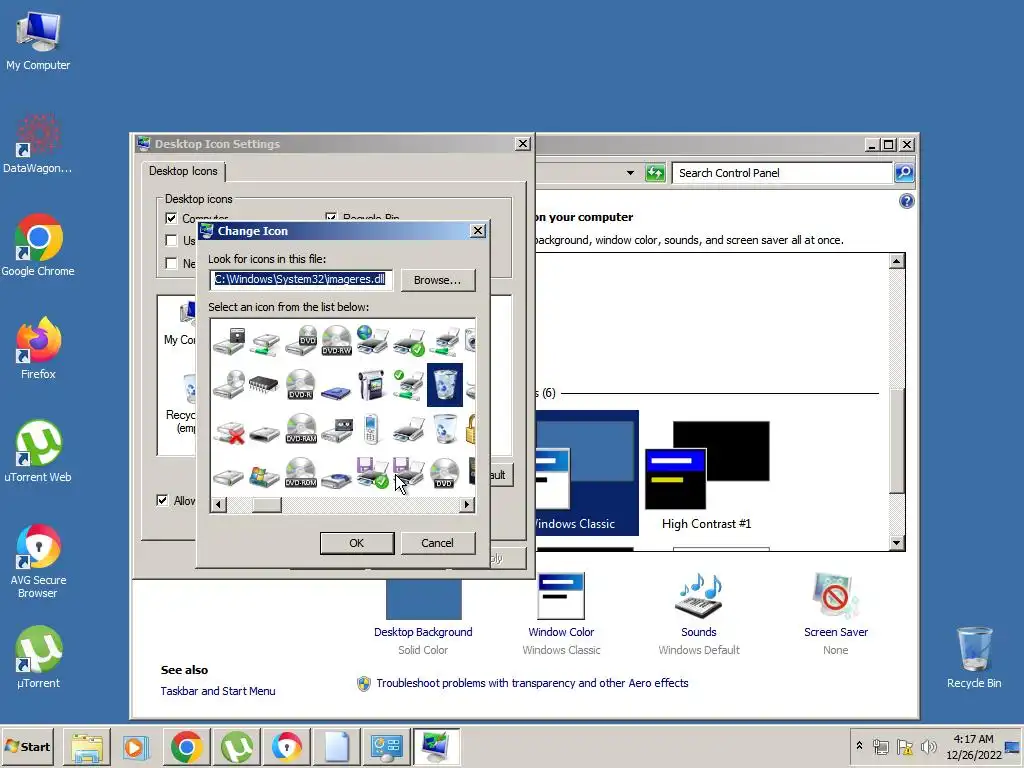Open the Window Color icon
This screenshot has height=768, width=1024.
click(x=561, y=596)
